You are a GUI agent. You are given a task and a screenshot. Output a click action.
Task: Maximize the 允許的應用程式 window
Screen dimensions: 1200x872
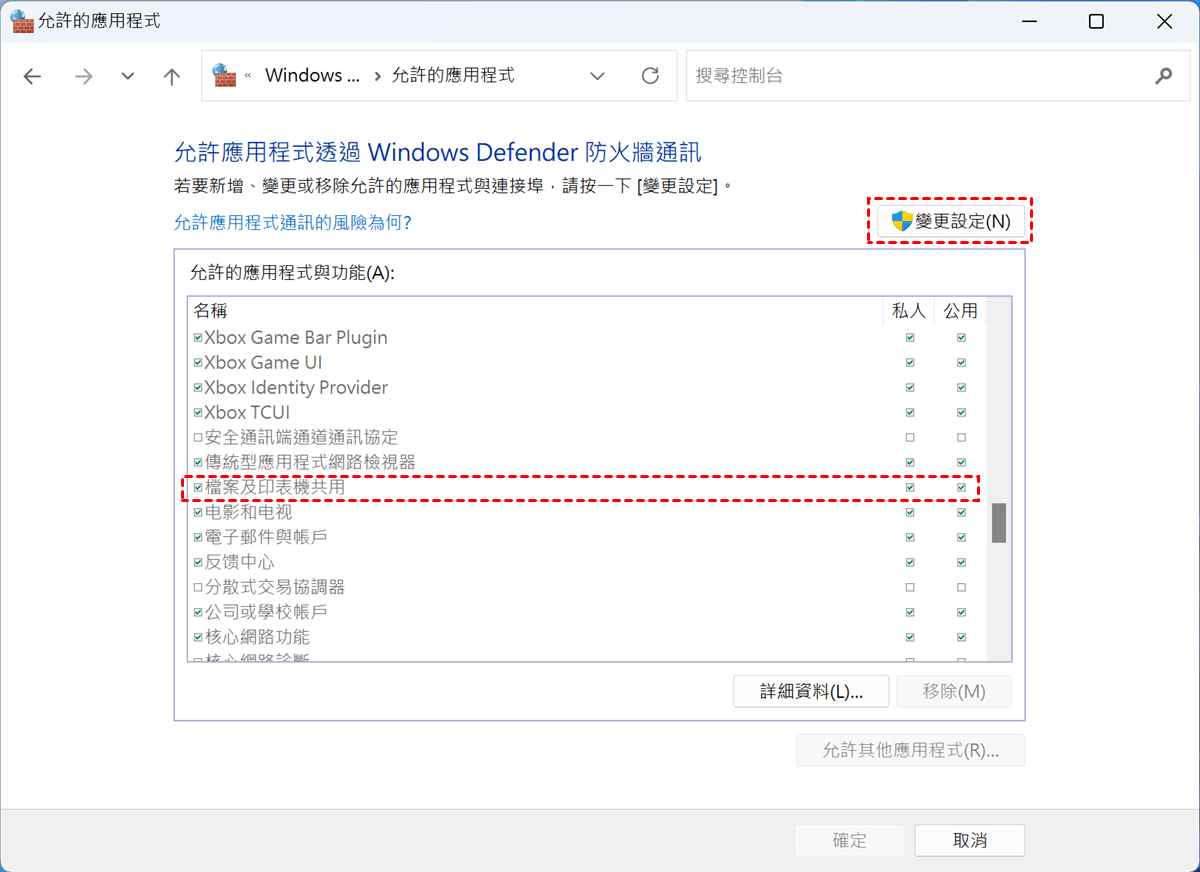point(1096,21)
